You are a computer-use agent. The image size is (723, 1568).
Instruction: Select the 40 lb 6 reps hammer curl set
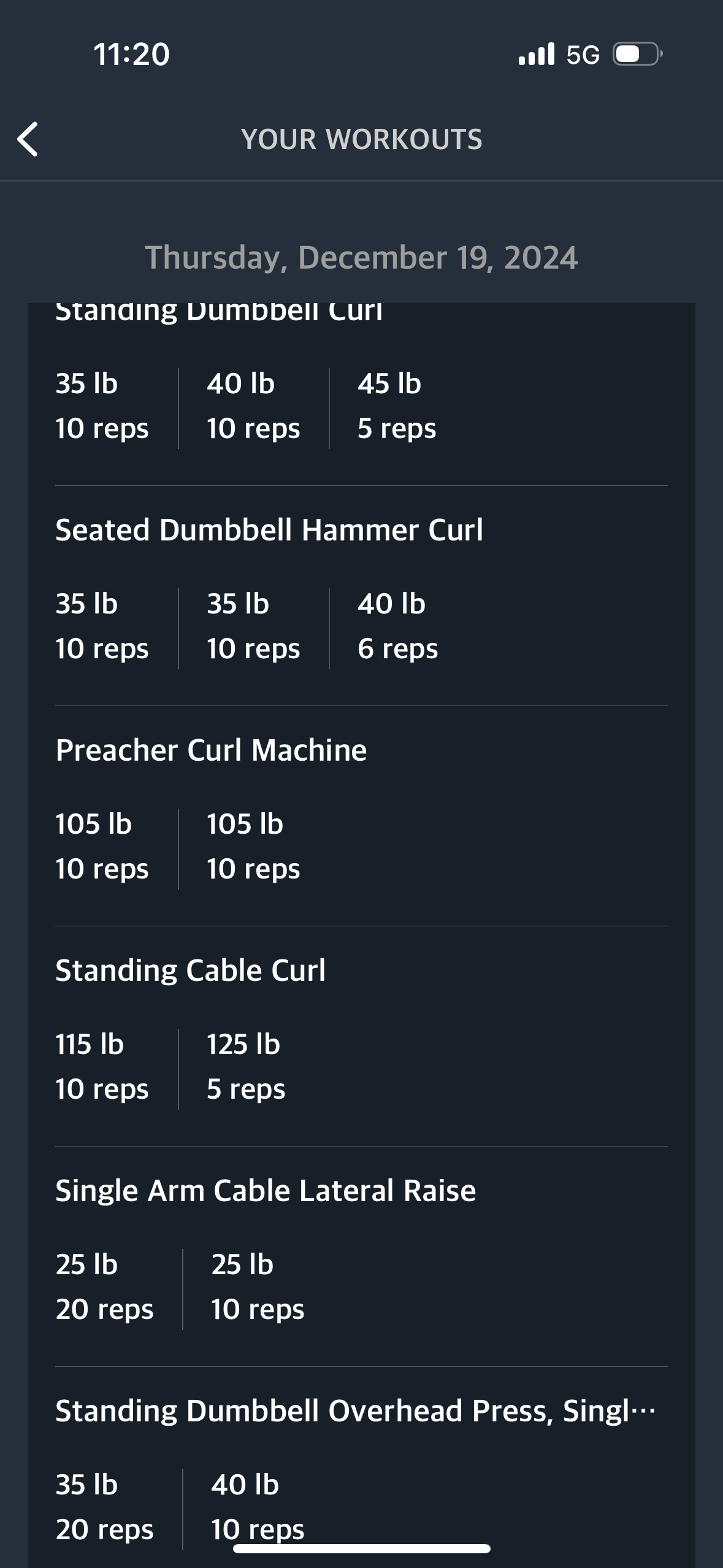point(397,626)
